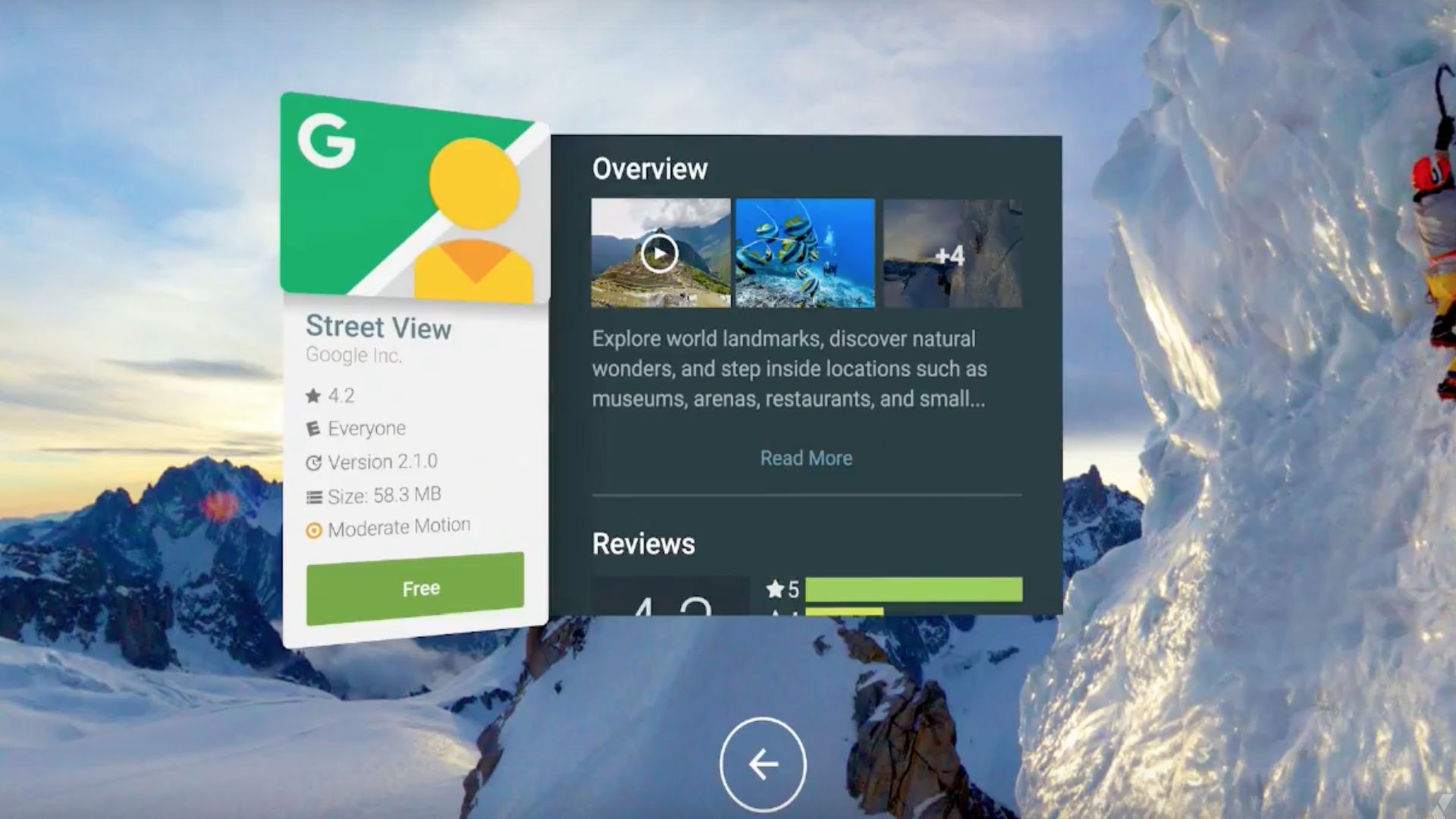This screenshot has height=819, width=1456.
Task: Open the tropical fish underwater screenshot
Action: 805,253
